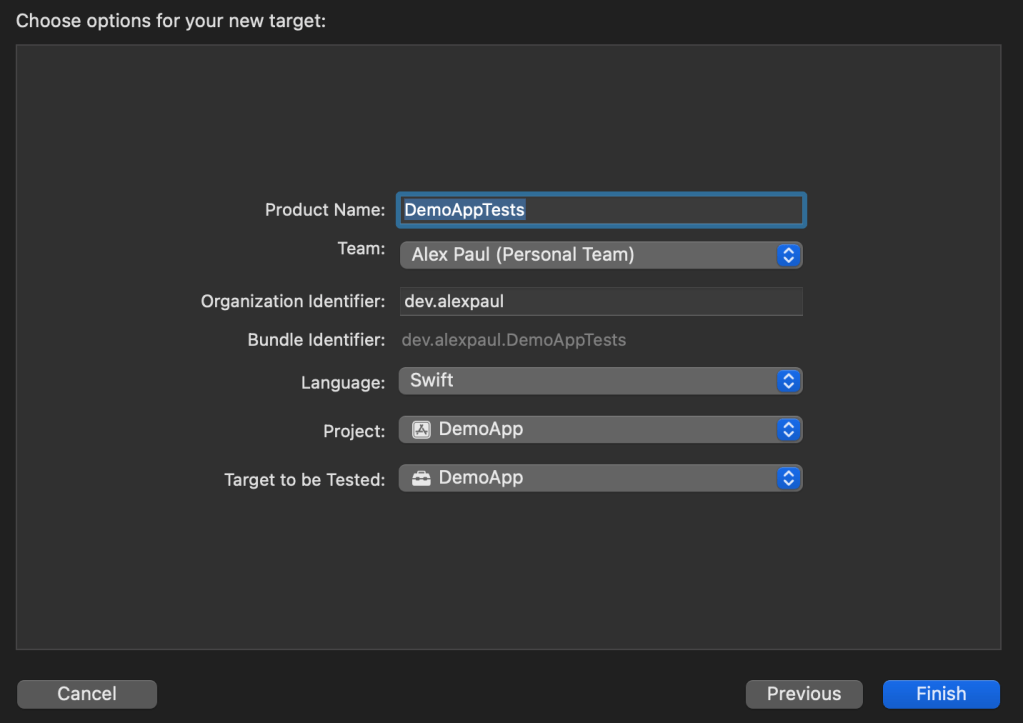Click the 'Choose options for your new target' heading
1023x723 pixels.
(171, 21)
